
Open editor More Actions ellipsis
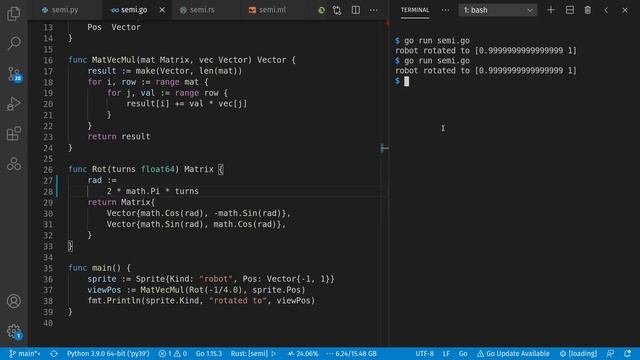coord(374,10)
